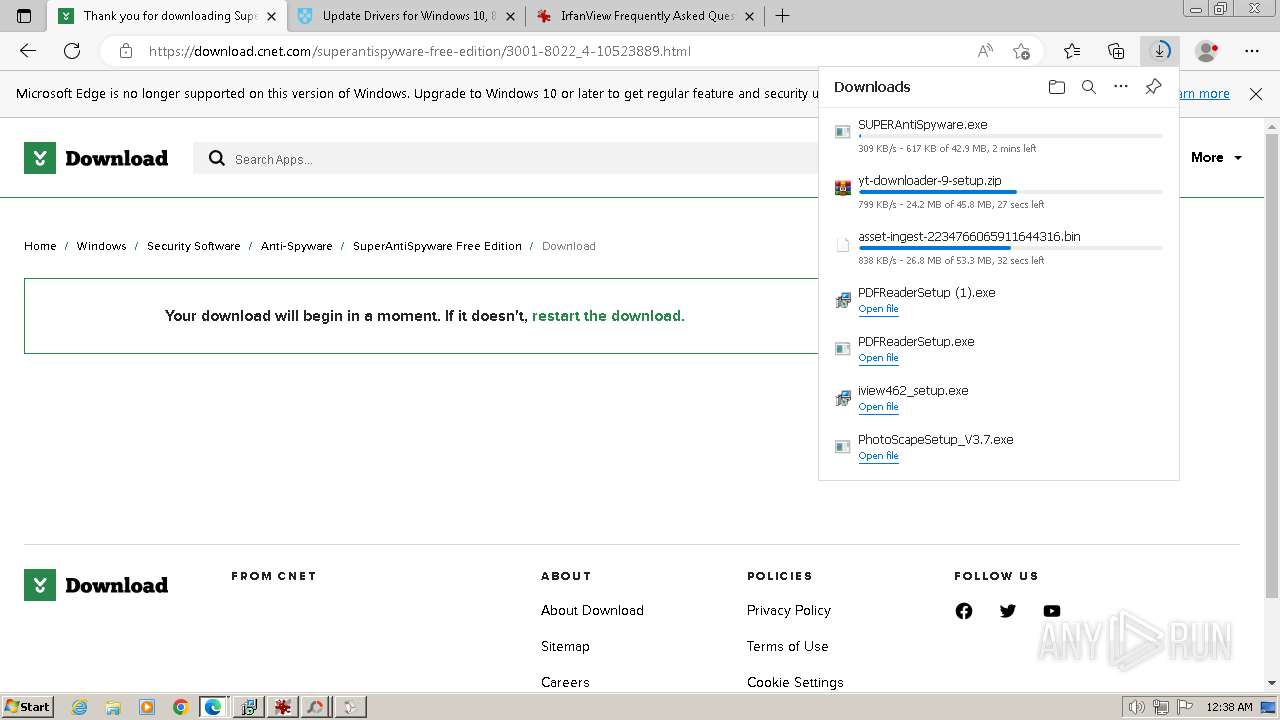Click restart the download link
Image resolution: width=1280 pixels, height=720 pixels.
pyautogui.click(x=608, y=316)
